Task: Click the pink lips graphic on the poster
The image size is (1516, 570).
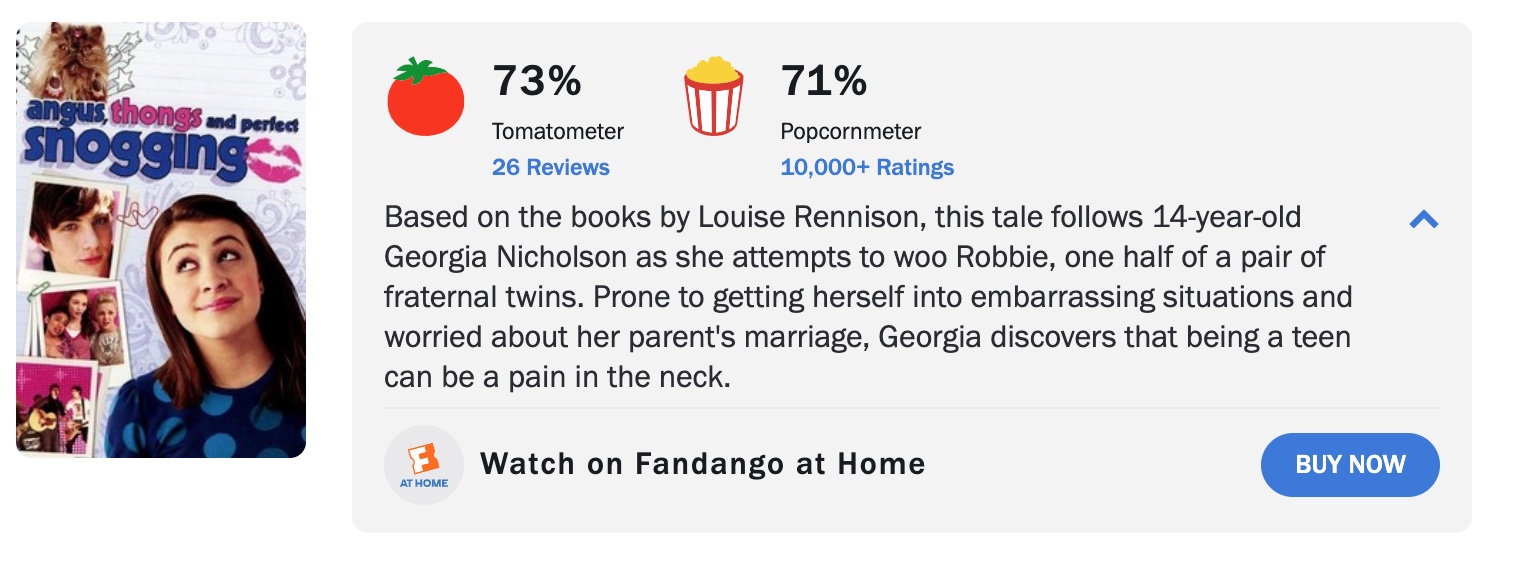Action: pyautogui.click(x=277, y=158)
